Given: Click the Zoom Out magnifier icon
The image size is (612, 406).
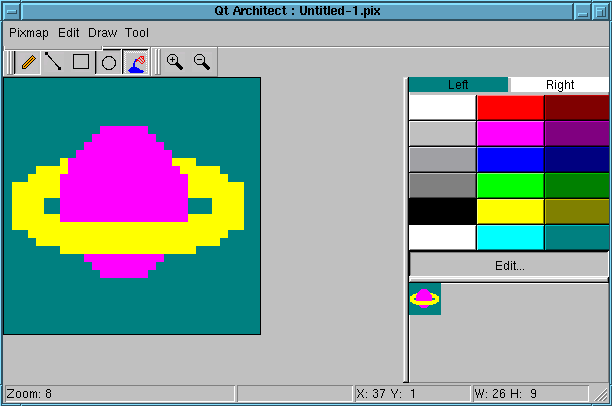Looking at the screenshot, I should pyautogui.click(x=202, y=62).
